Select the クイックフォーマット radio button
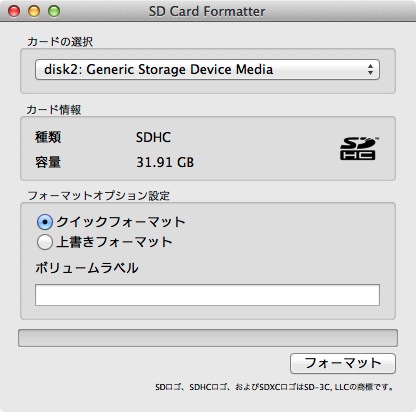Viewport: 416px width, 412px height. [x=45, y=222]
